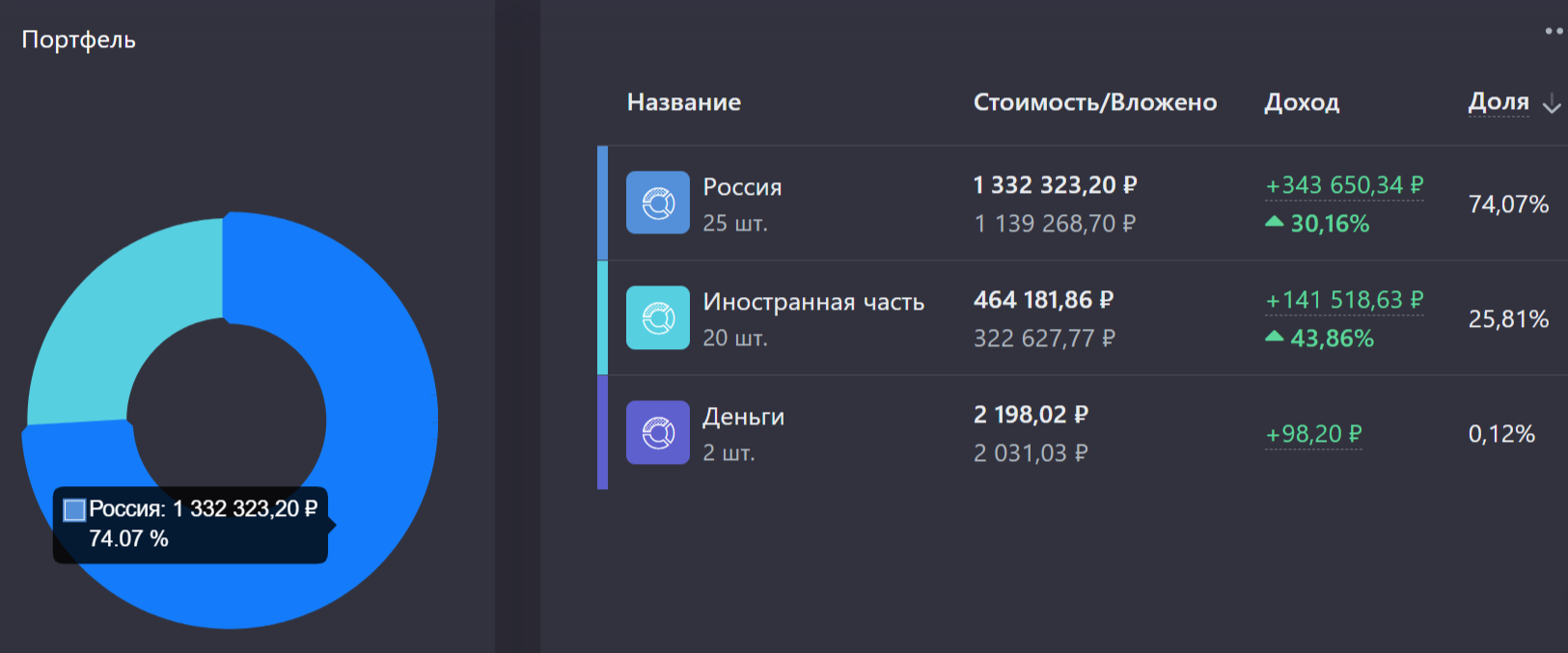Click the +343 650,34 ₽ income value
Image resolution: width=1568 pixels, height=653 pixels.
click(1344, 185)
